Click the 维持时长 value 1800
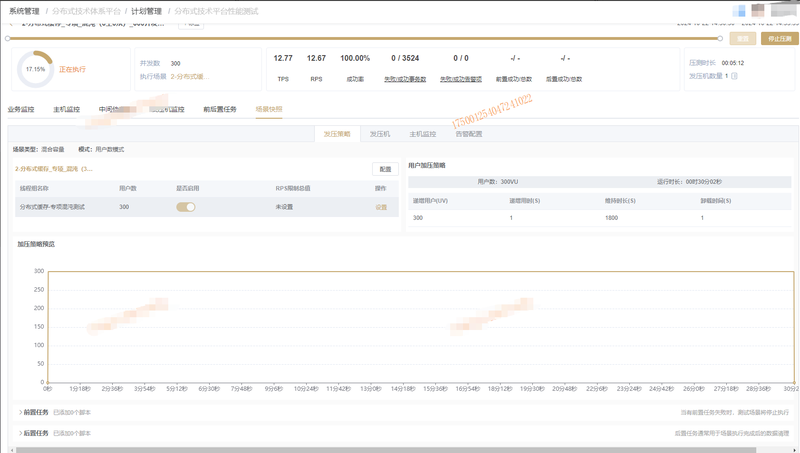 611,218
